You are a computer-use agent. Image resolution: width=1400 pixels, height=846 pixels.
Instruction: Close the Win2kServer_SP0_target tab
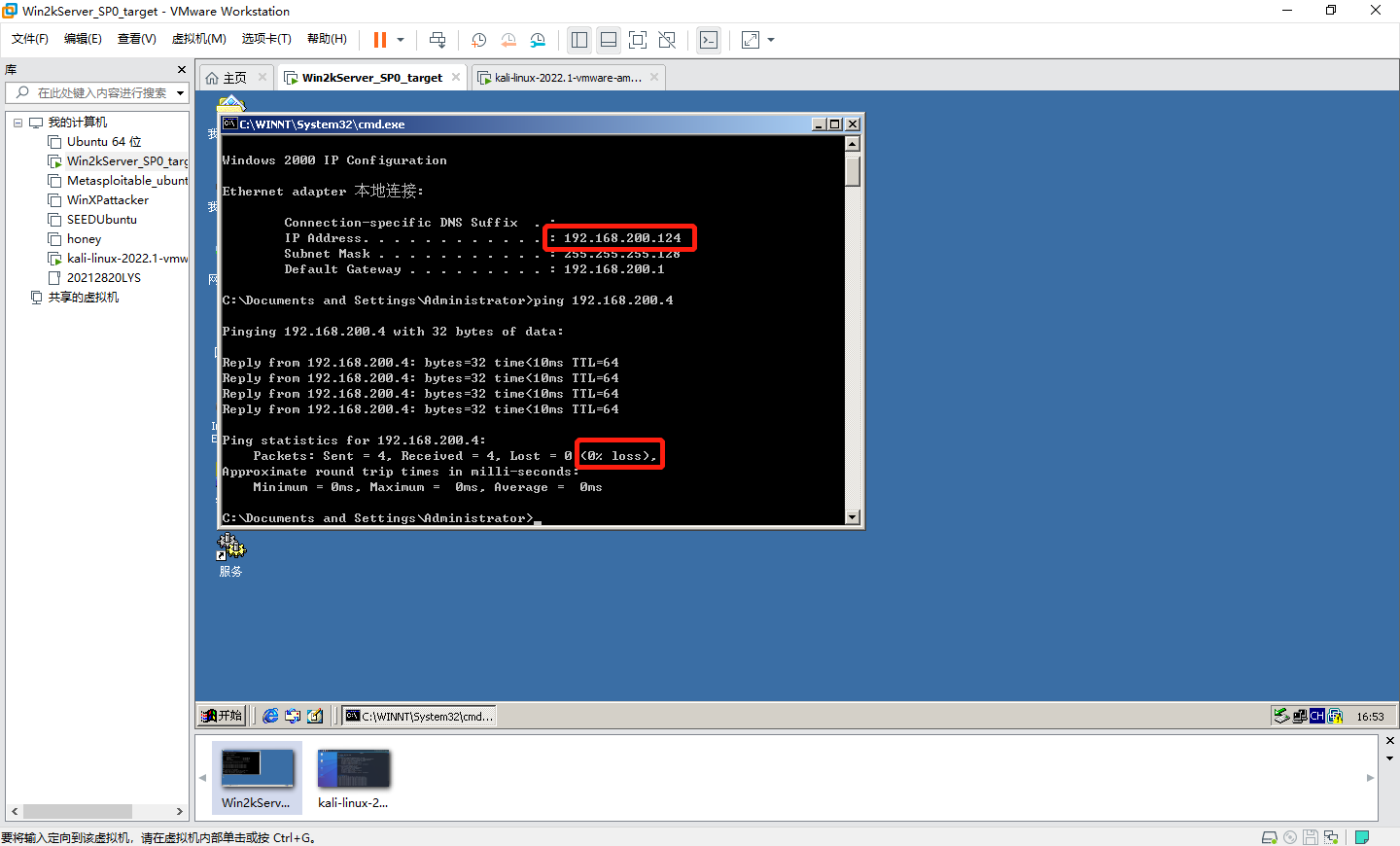(456, 77)
